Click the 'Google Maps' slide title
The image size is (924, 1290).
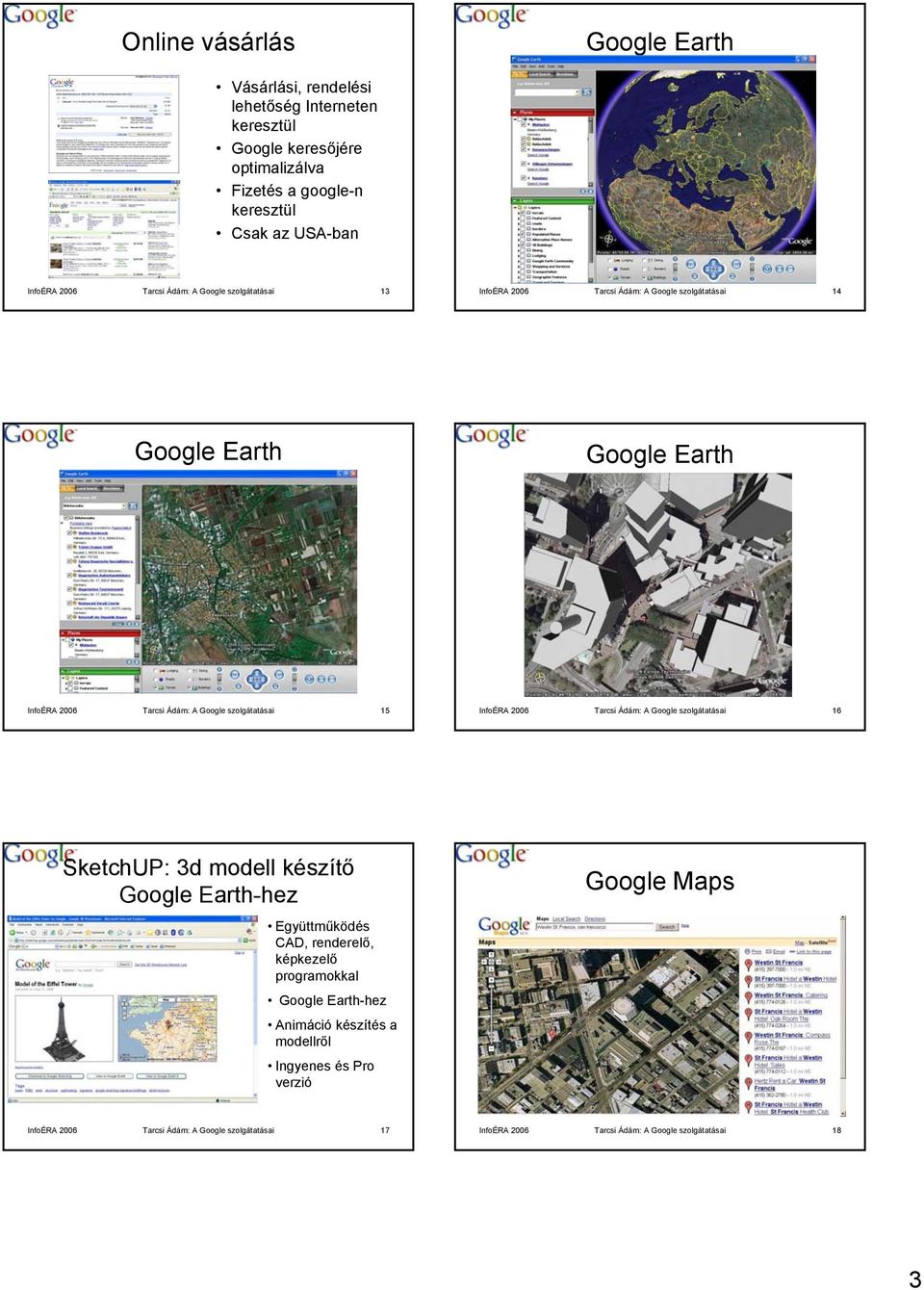coord(659,881)
